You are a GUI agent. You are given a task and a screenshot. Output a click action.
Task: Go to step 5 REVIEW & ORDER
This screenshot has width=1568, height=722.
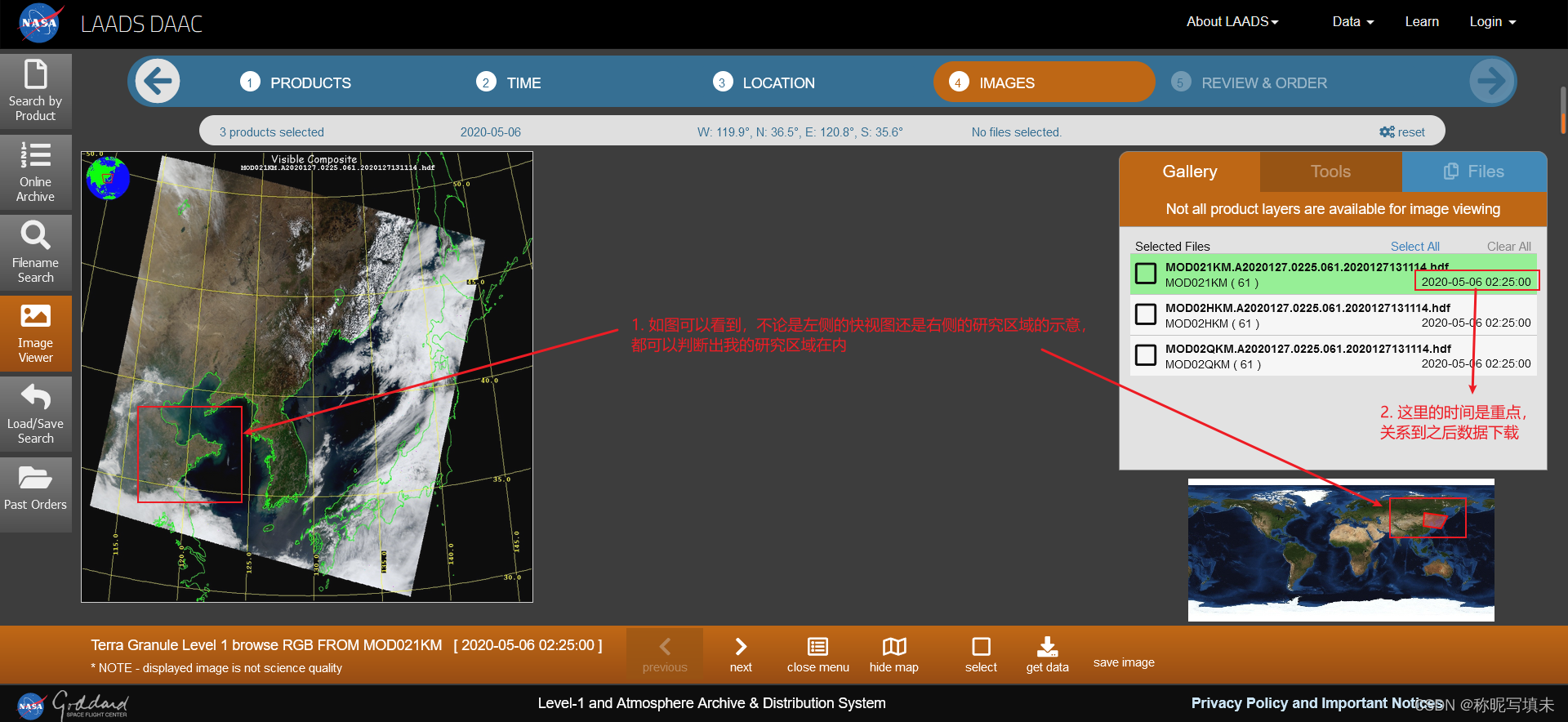click(x=1249, y=82)
